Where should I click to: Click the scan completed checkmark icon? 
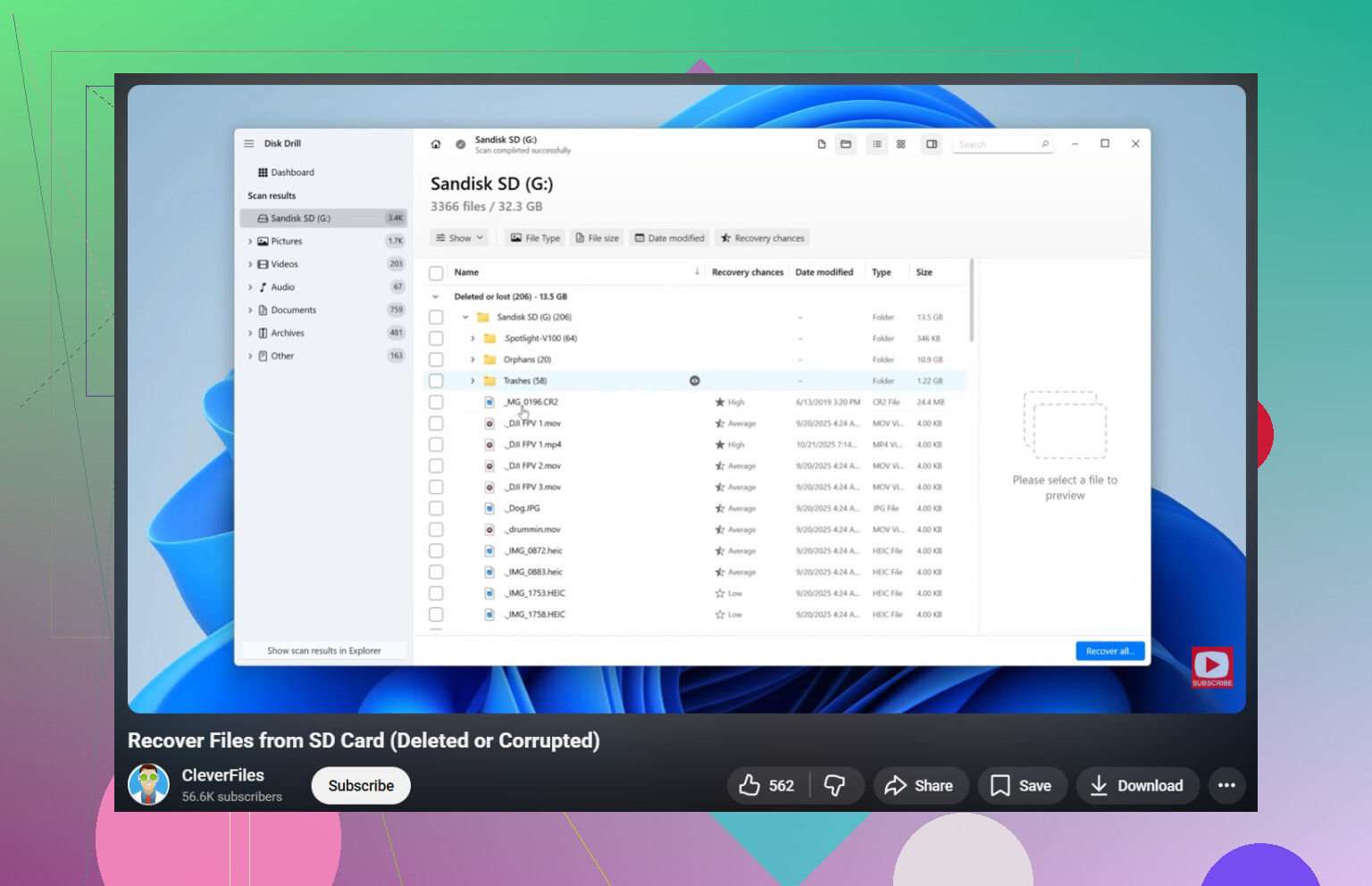click(461, 144)
